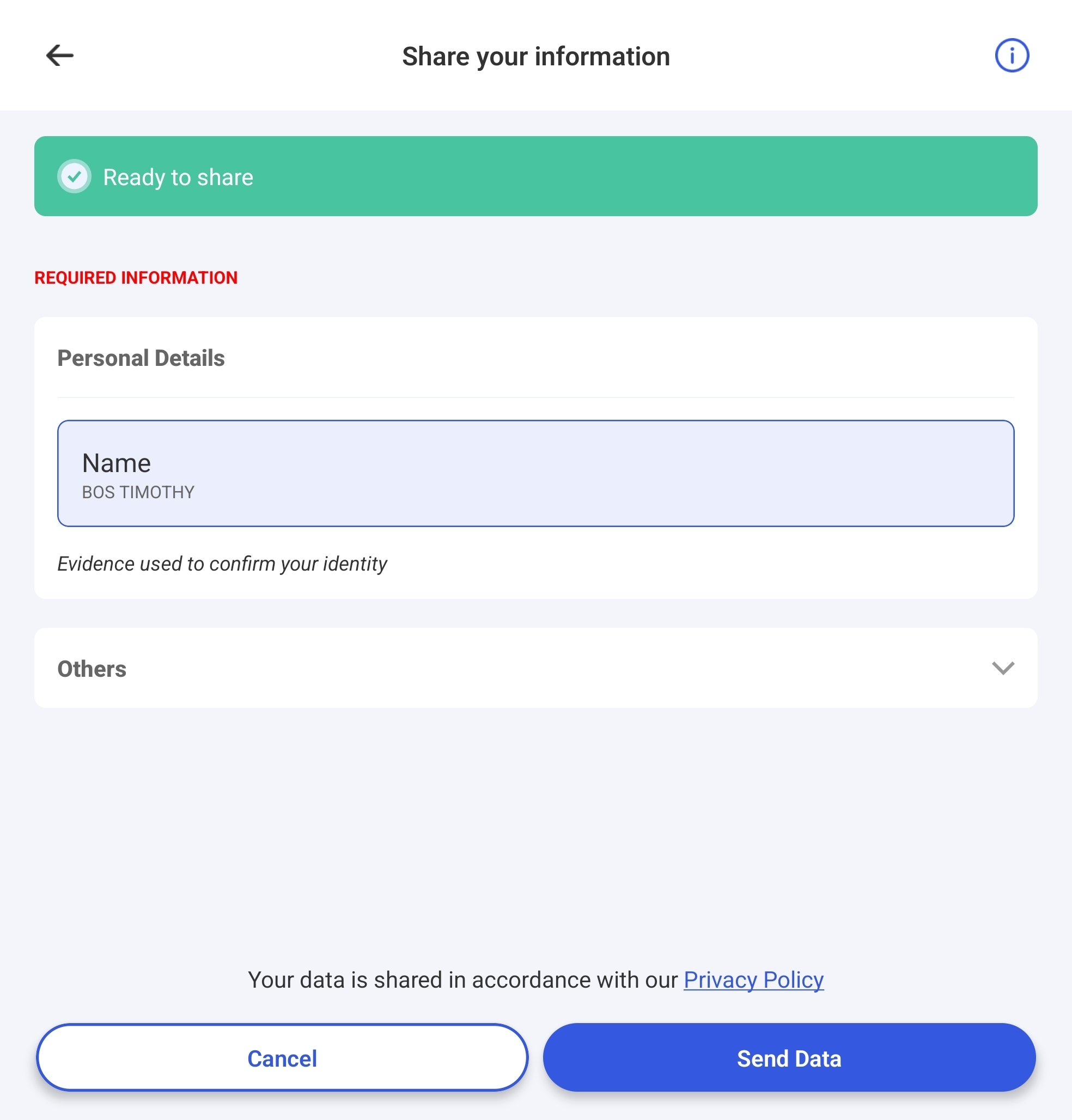Expand the Others chevron arrow
1072x1120 pixels.
[x=1002, y=668]
